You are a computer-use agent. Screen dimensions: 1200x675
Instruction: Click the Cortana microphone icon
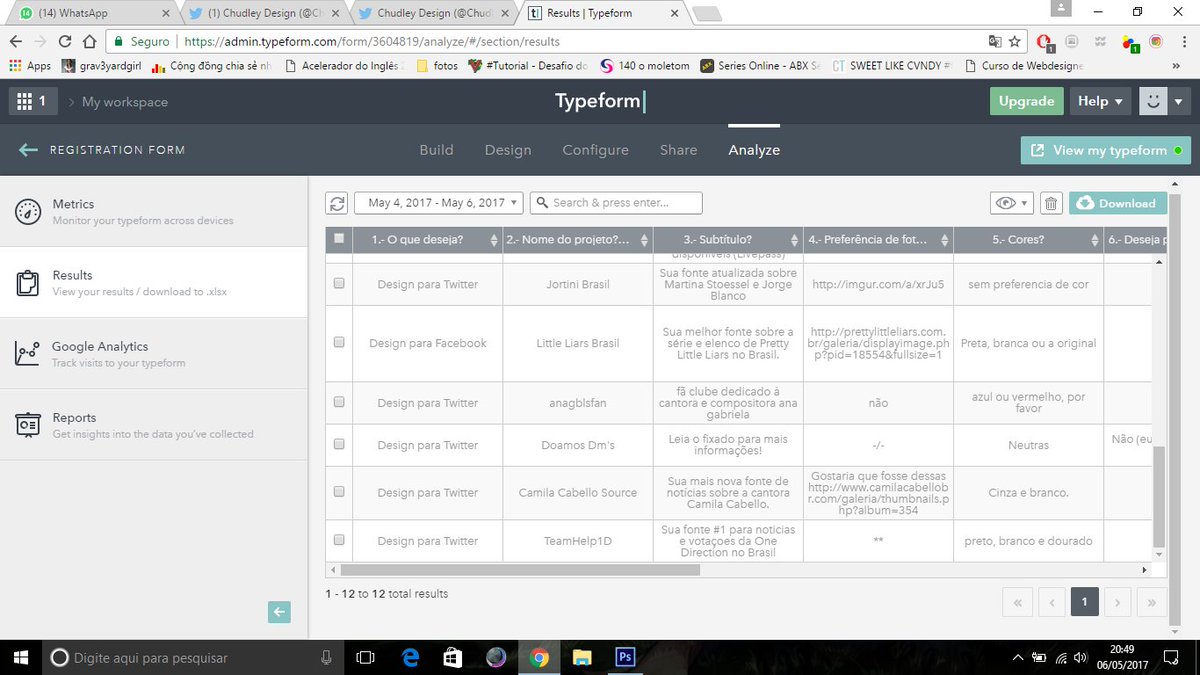pyautogui.click(x=326, y=657)
